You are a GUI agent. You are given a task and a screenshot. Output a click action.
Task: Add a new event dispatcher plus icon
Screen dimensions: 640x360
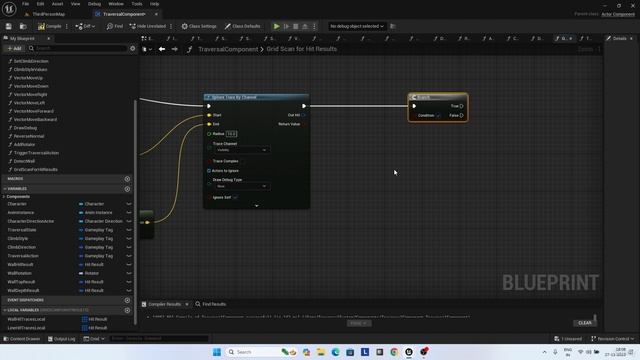coord(127,300)
